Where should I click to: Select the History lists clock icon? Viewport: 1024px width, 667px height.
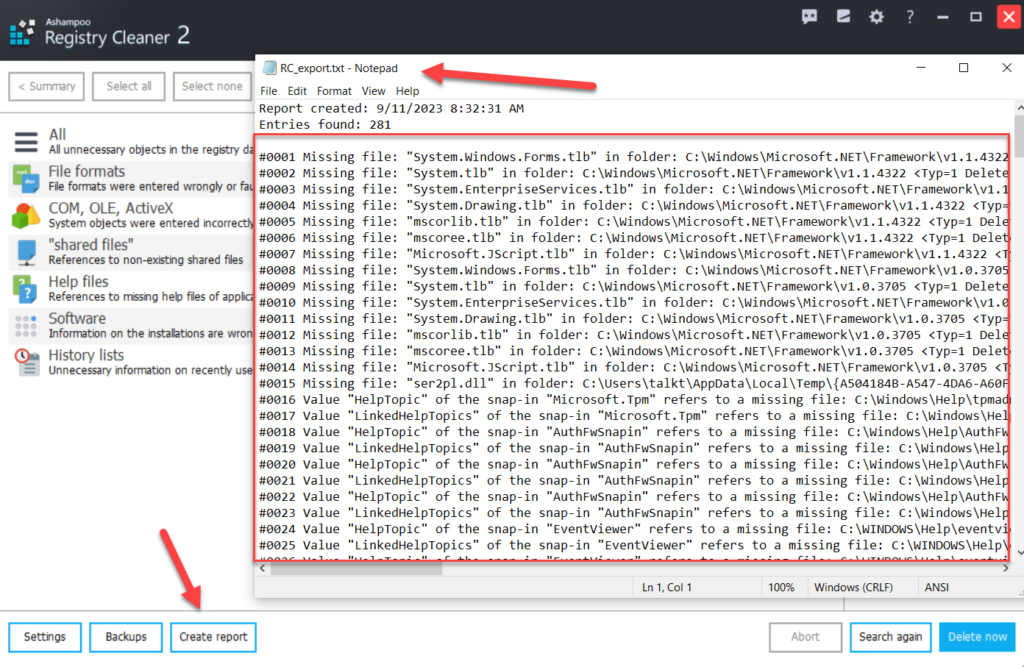point(26,362)
